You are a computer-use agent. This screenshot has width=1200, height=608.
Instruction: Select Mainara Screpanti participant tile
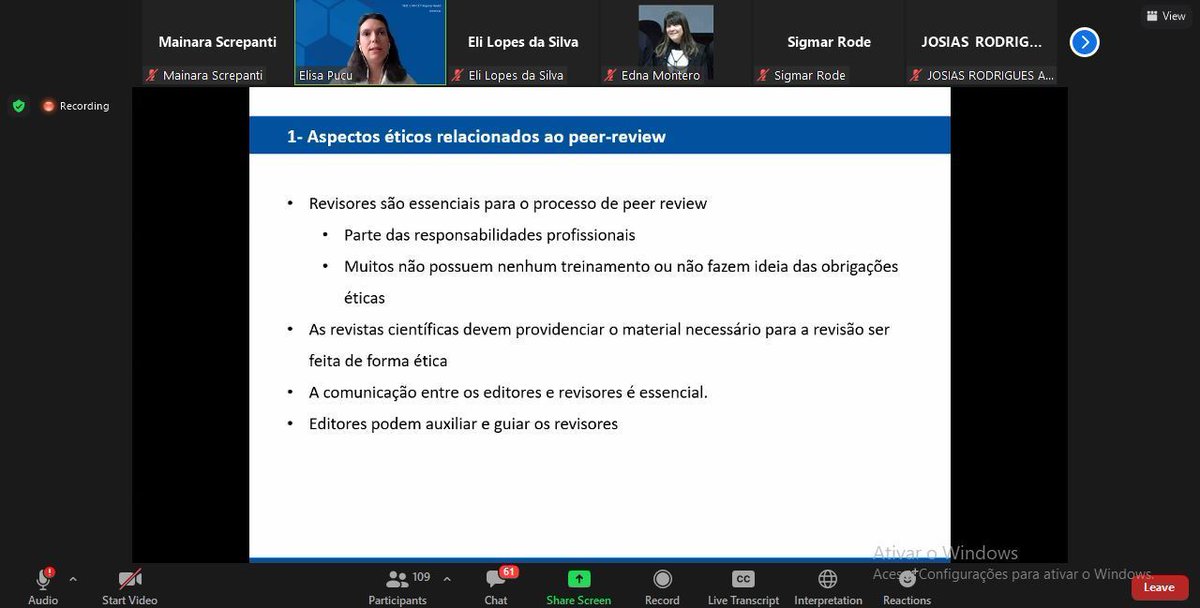click(217, 43)
